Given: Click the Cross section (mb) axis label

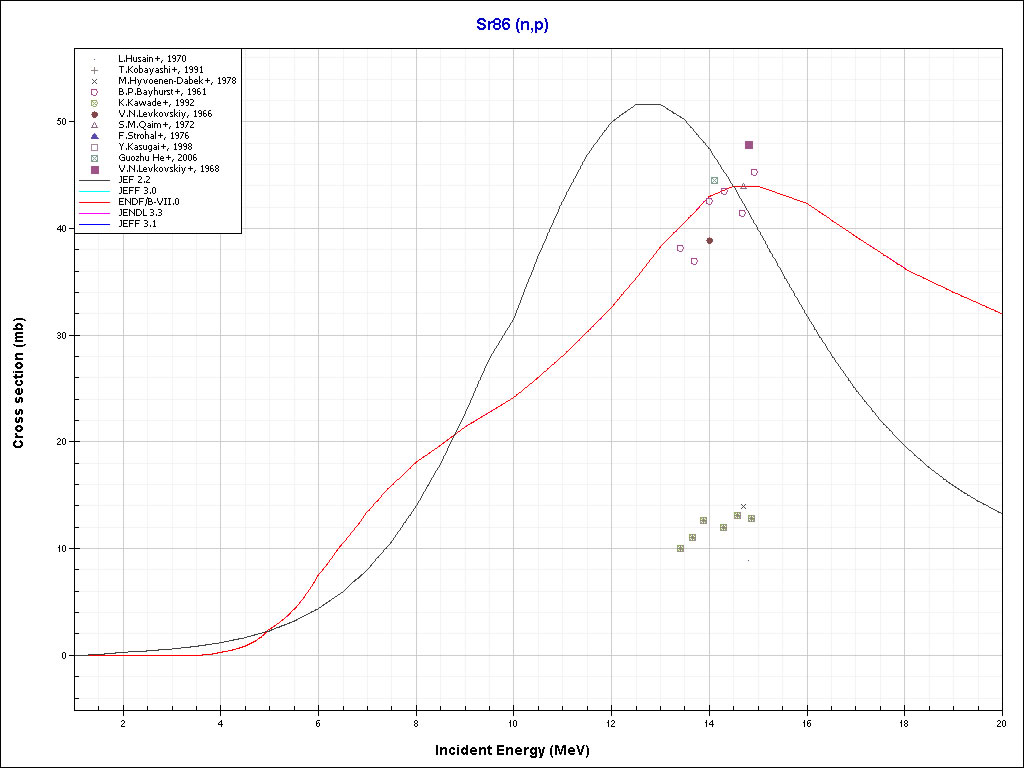Looking at the screenshot, I should click(x=19, y=384).
